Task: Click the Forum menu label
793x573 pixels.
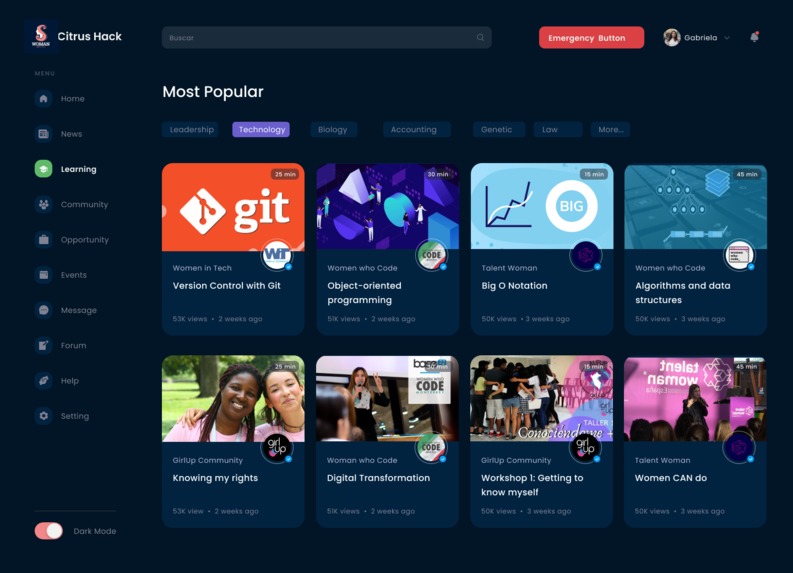Action: tap(73, 345)
